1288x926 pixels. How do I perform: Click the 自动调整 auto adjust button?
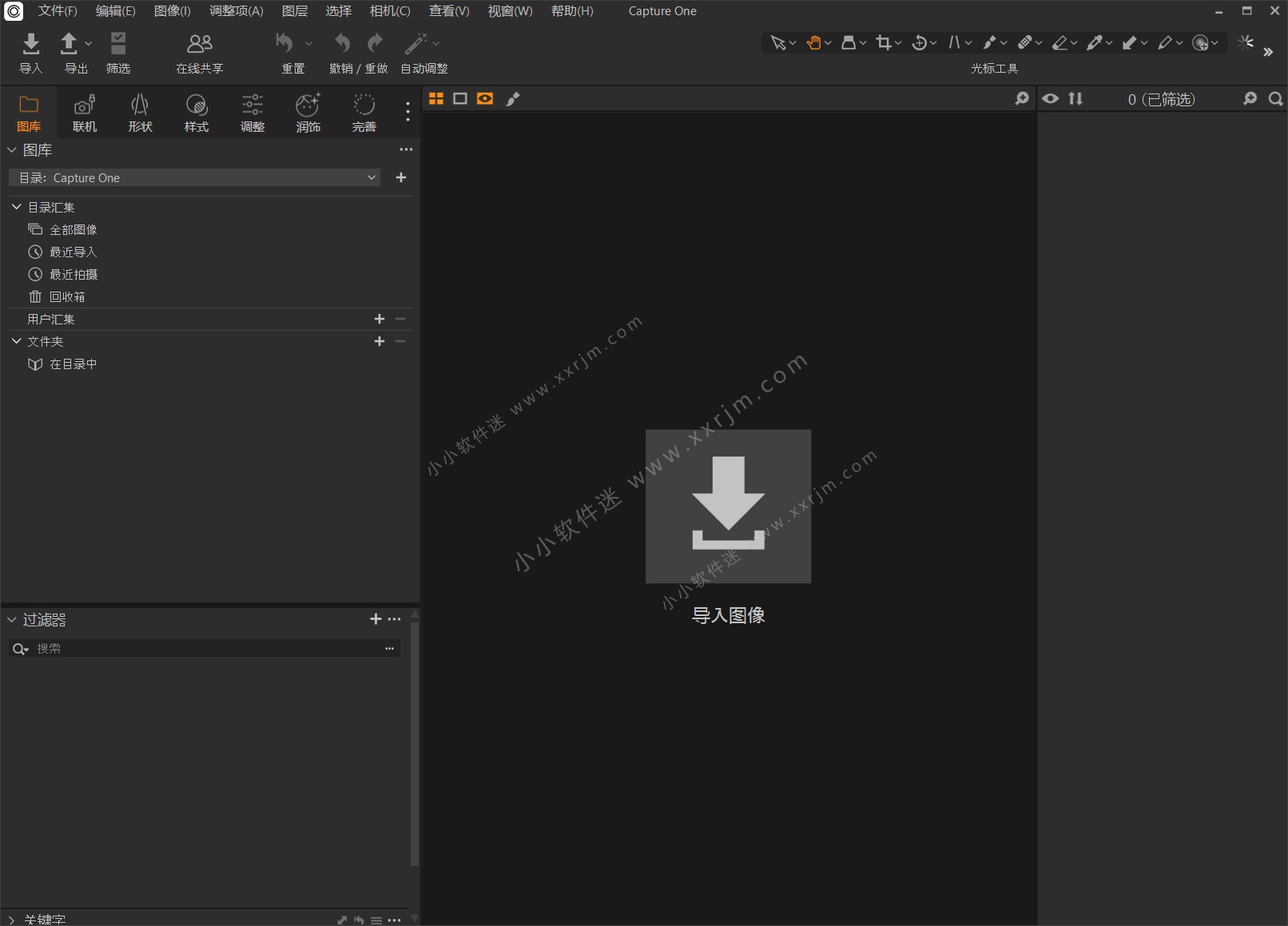(x=423, y=53)
